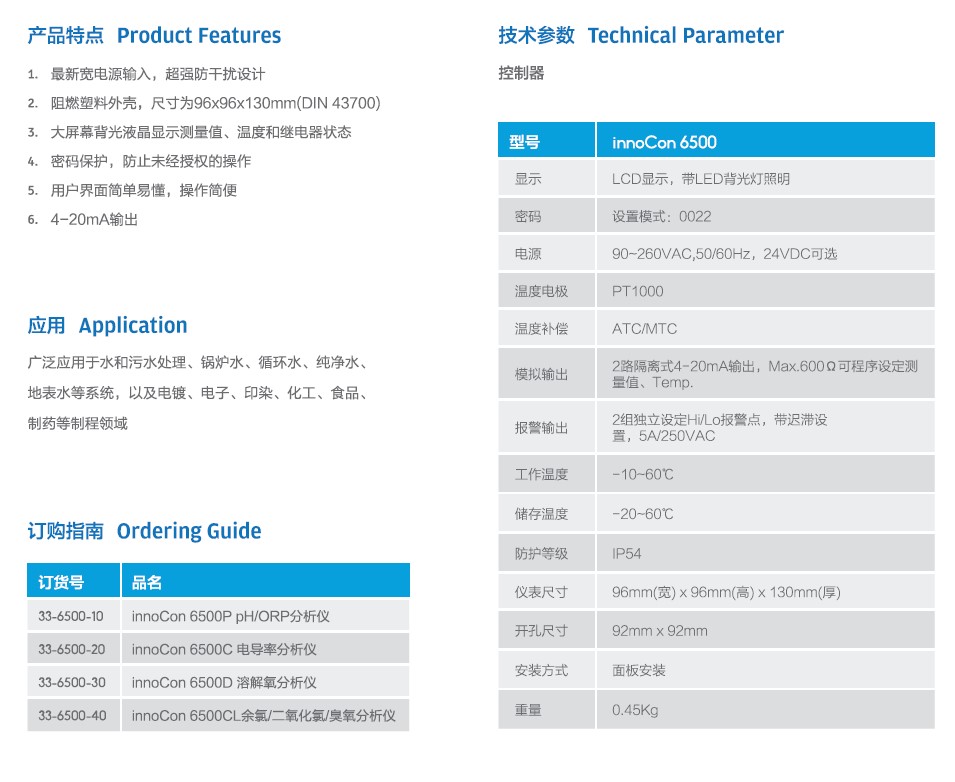Click application line starting '广泛应用于水和污水处理'
The image size is (955, 782).
click(198, 363)
